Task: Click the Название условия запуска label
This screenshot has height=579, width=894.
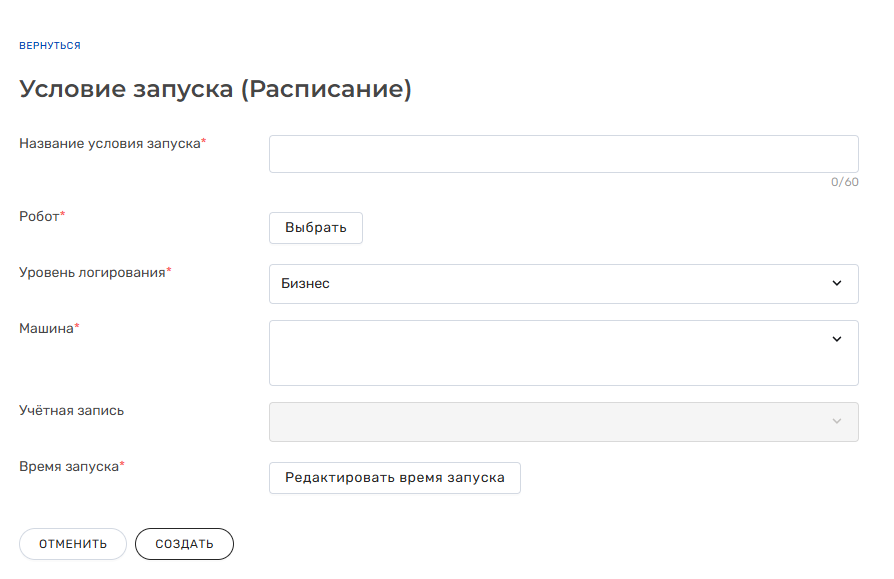Action: coord(112,144)
